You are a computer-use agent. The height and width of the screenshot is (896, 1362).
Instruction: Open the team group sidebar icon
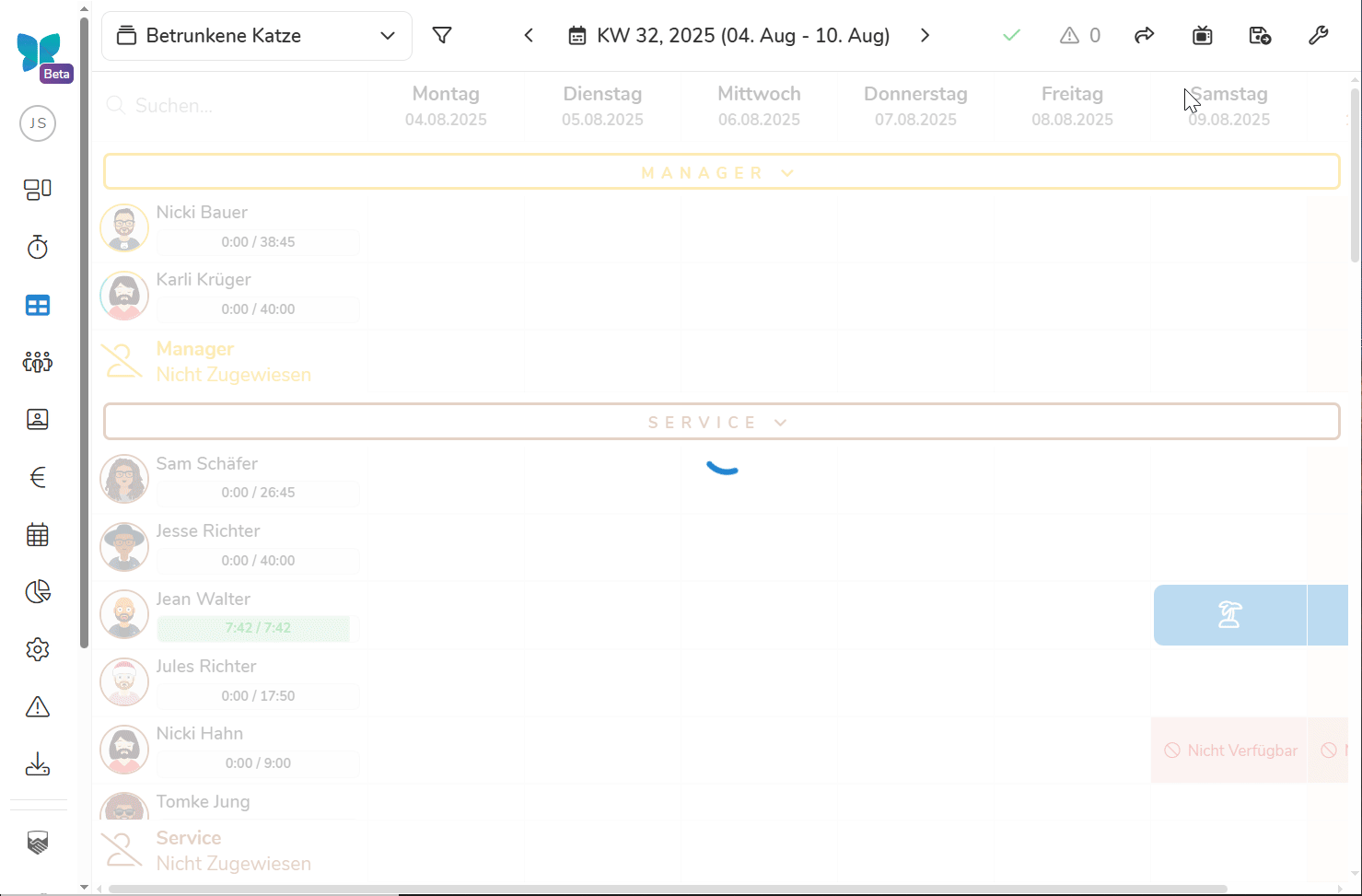tap(38, 362)
